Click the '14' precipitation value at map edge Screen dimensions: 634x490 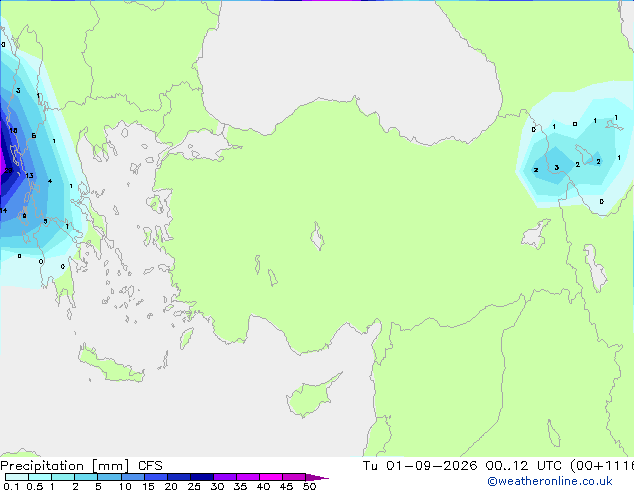click(4, 210)
